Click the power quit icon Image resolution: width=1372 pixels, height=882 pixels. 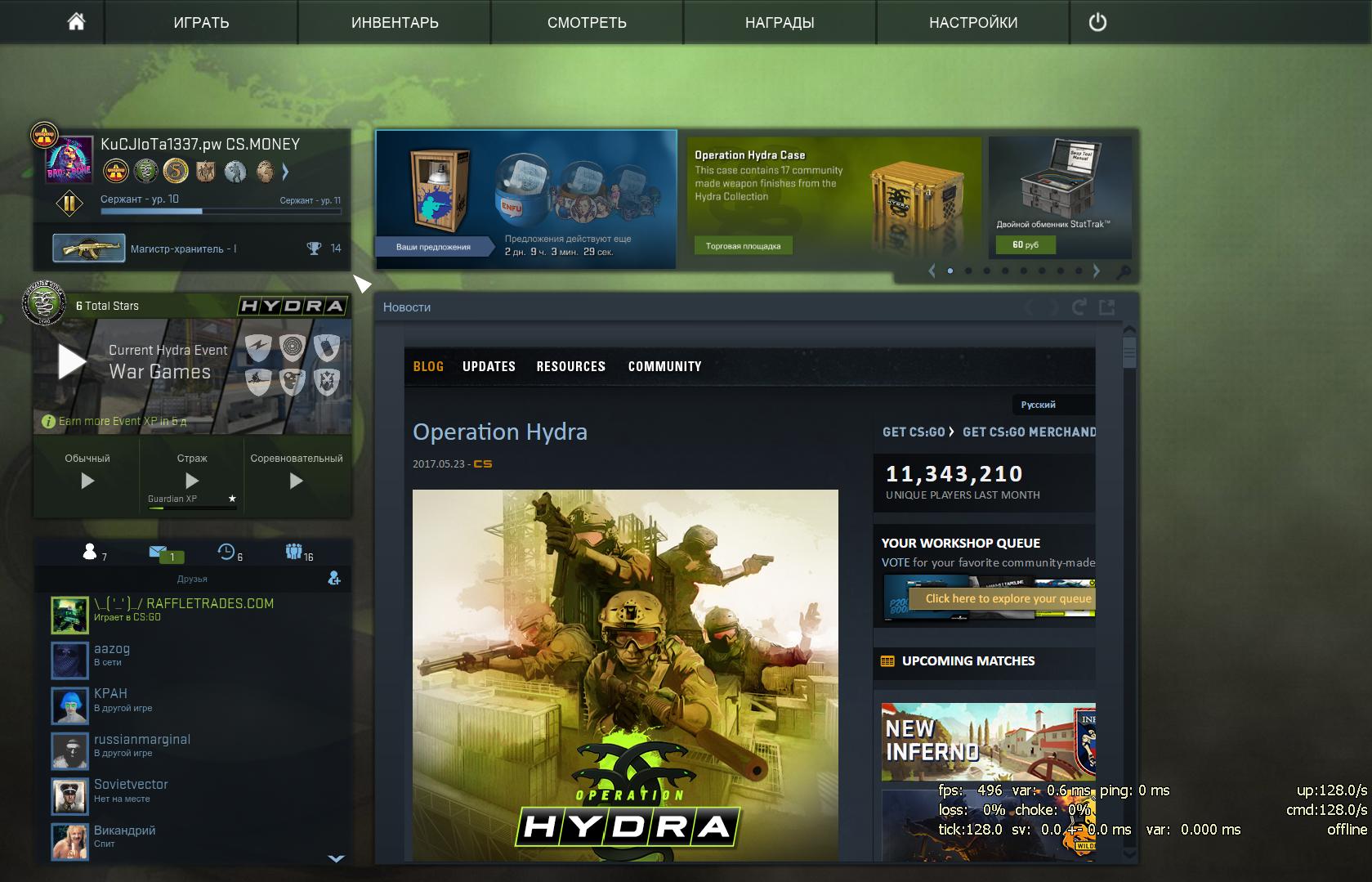pyautogui.click(x=1097, y=22)
